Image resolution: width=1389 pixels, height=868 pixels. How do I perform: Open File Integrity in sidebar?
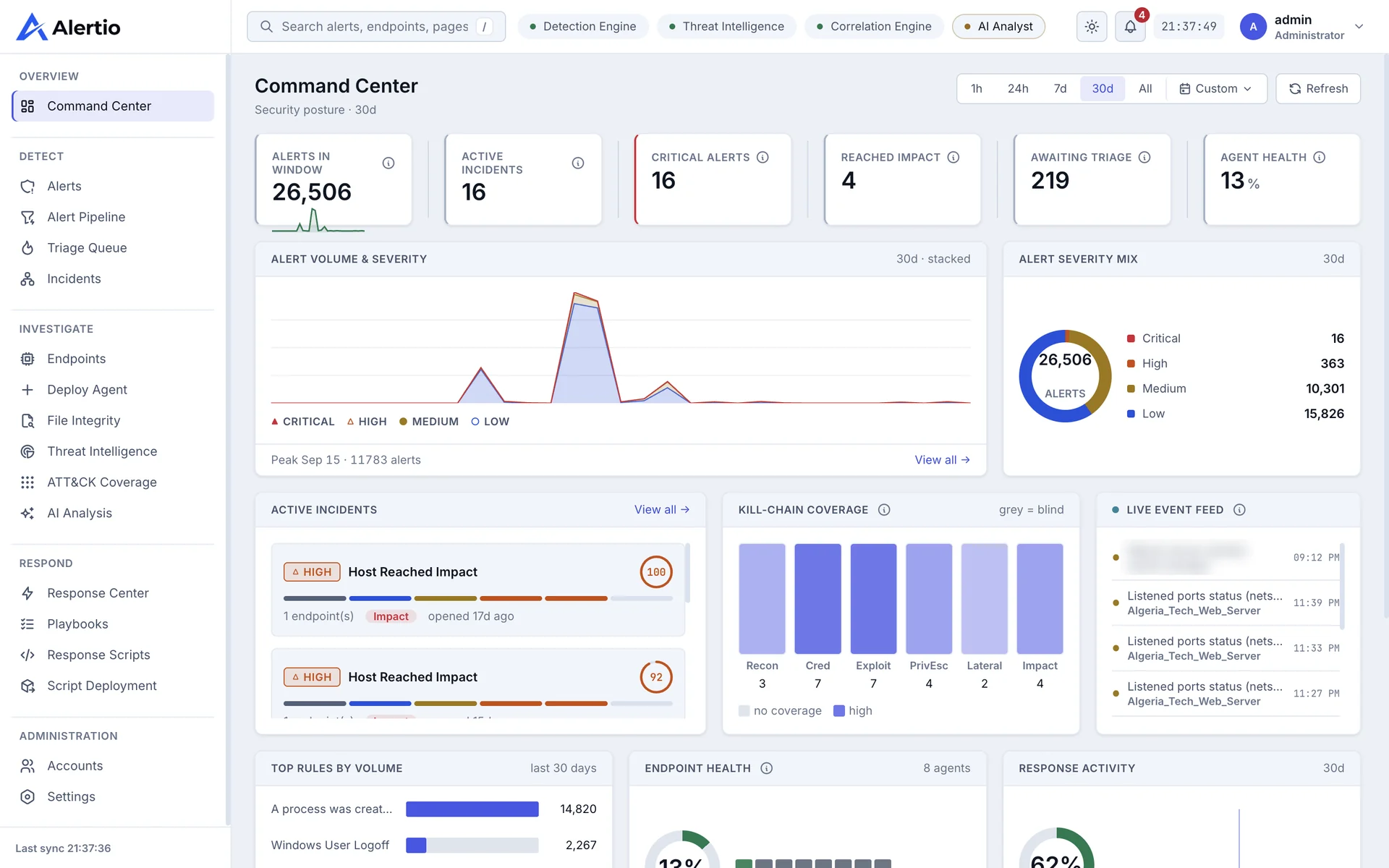113,421
